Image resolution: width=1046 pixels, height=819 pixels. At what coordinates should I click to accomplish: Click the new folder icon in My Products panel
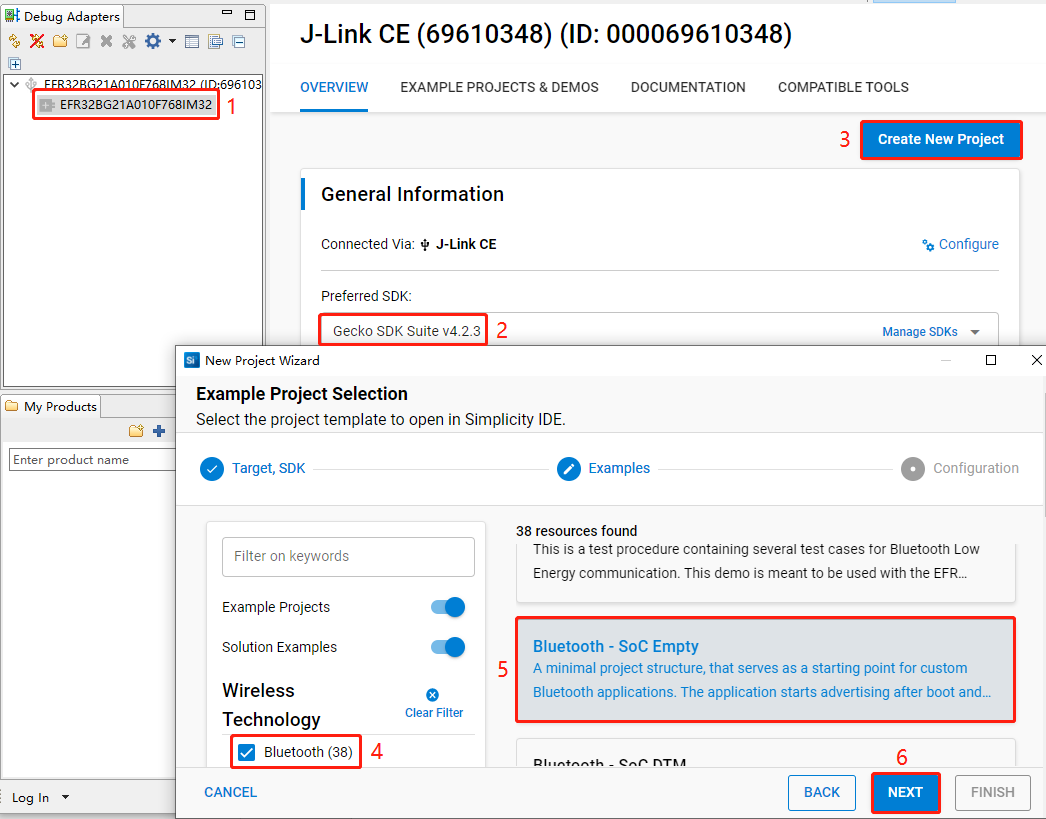tap(136, 431)
